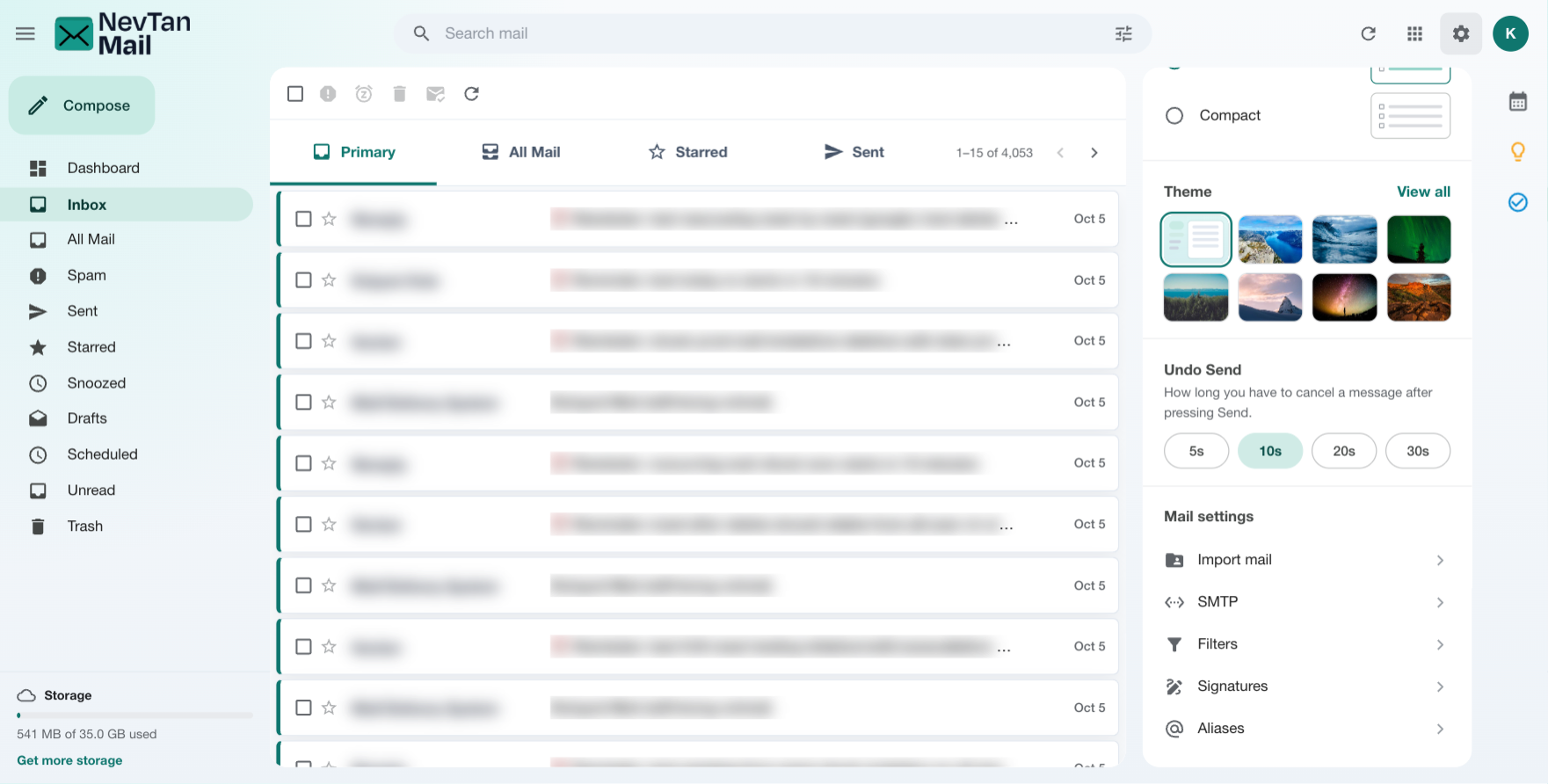Image resolution: width=1548 pixels, height=784 pixels.
Task: Click the Compose button
Action: point(82,105)
